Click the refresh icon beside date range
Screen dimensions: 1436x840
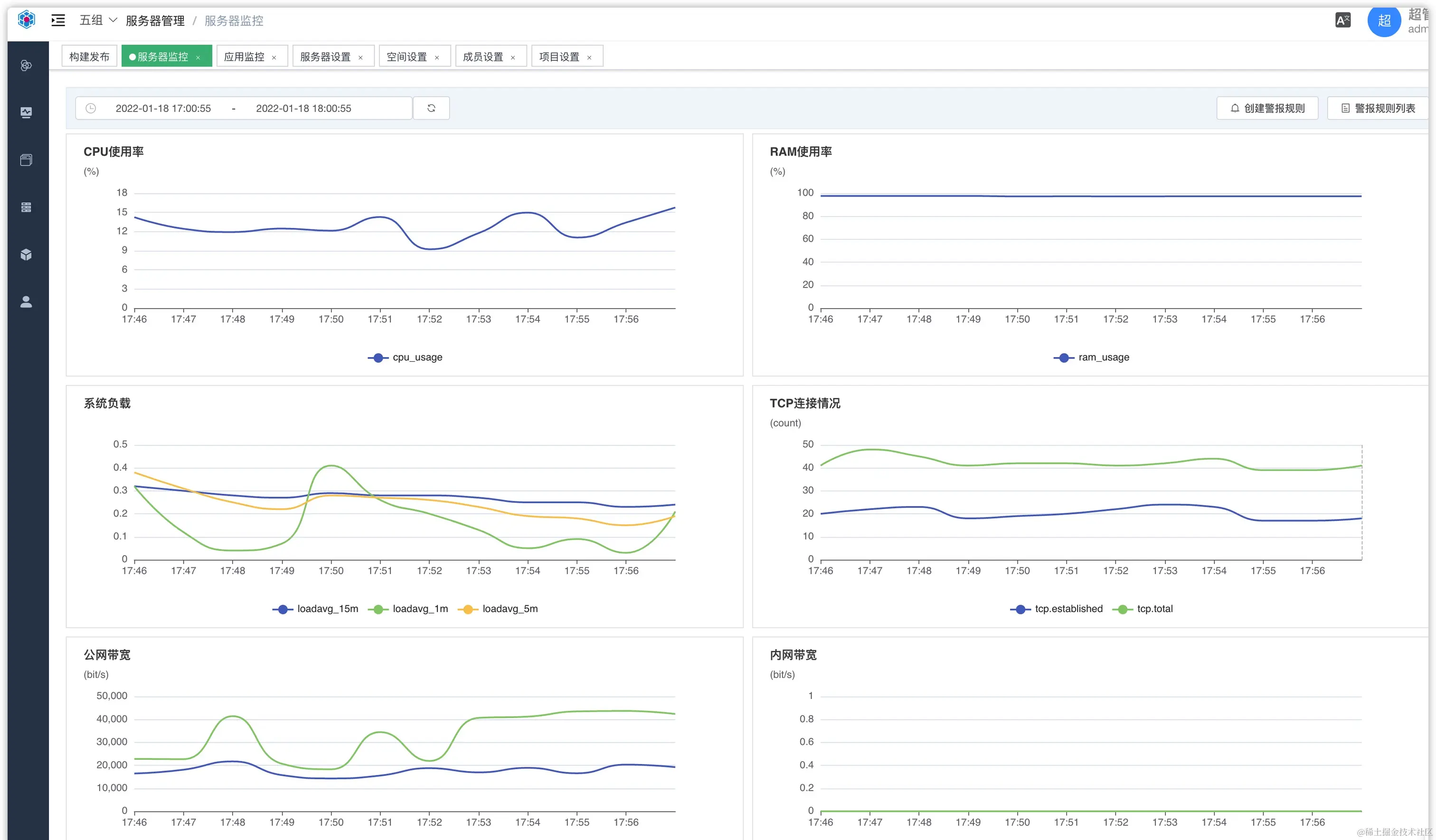(x=431, y=108)
